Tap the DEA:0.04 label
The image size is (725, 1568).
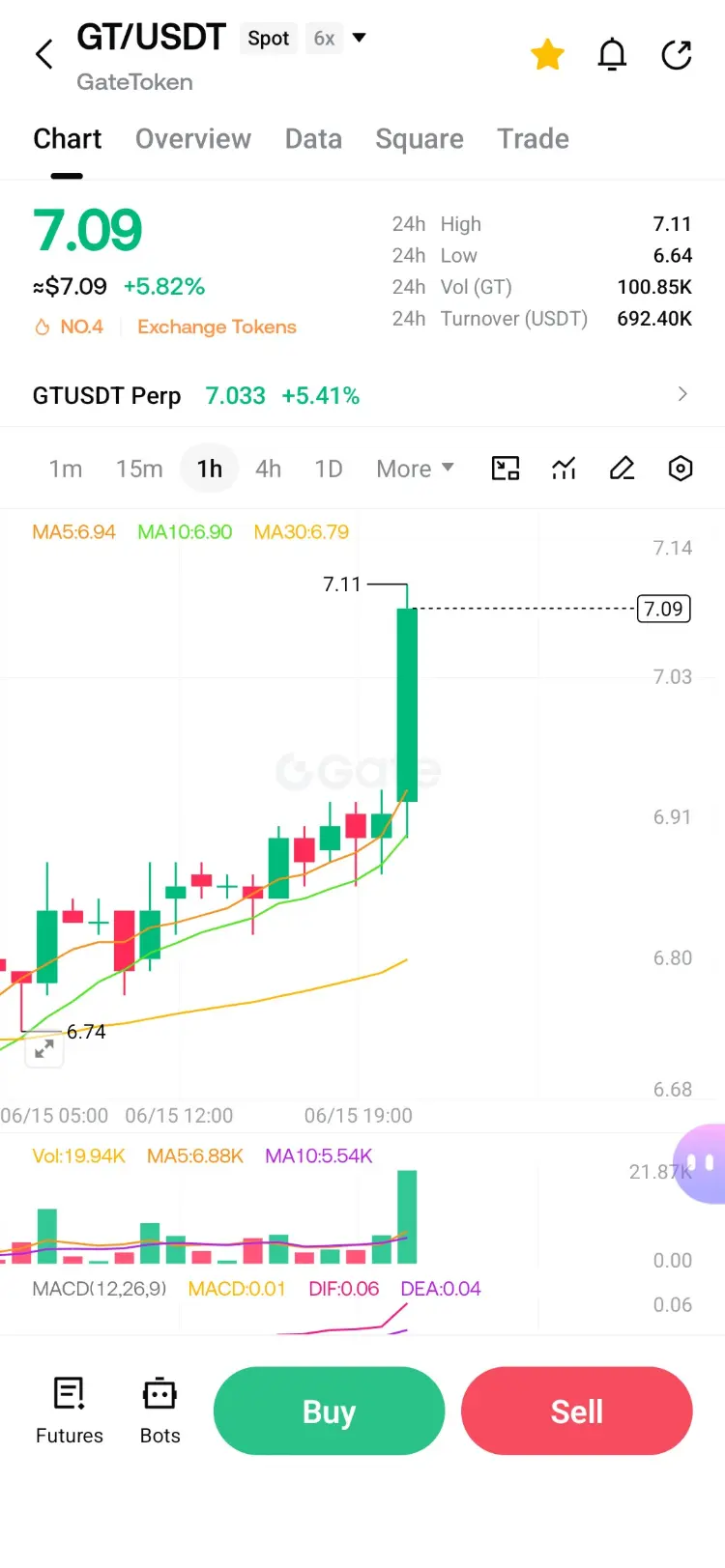pyautogui.click(x=441, y=1289)
